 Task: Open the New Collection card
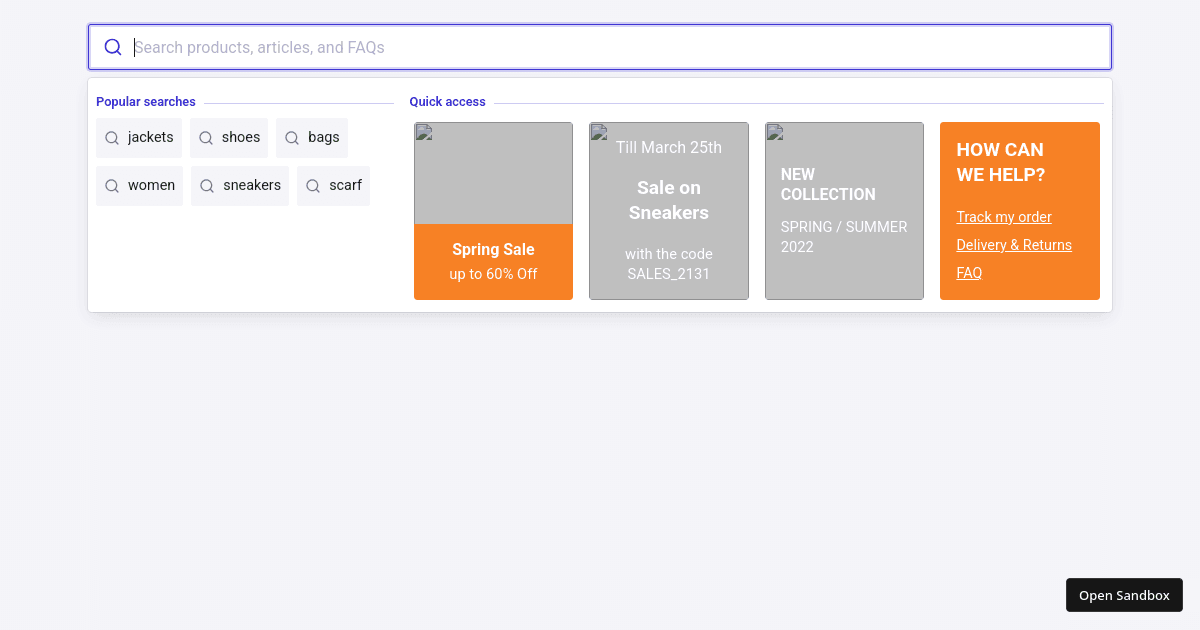(x=844, y=211)
